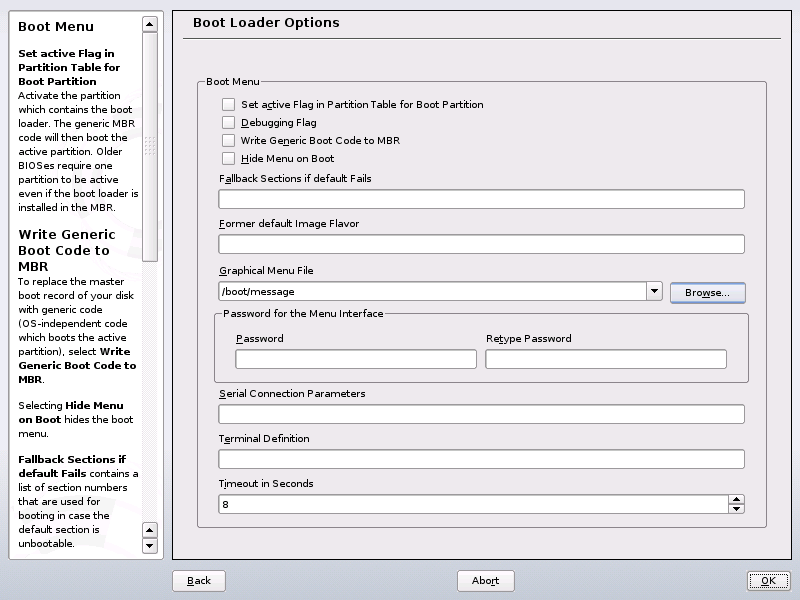Toggle the Debugging Flag checkbox
The width and height of the screenshot is (800, 600).
click(x=228, y=122)
